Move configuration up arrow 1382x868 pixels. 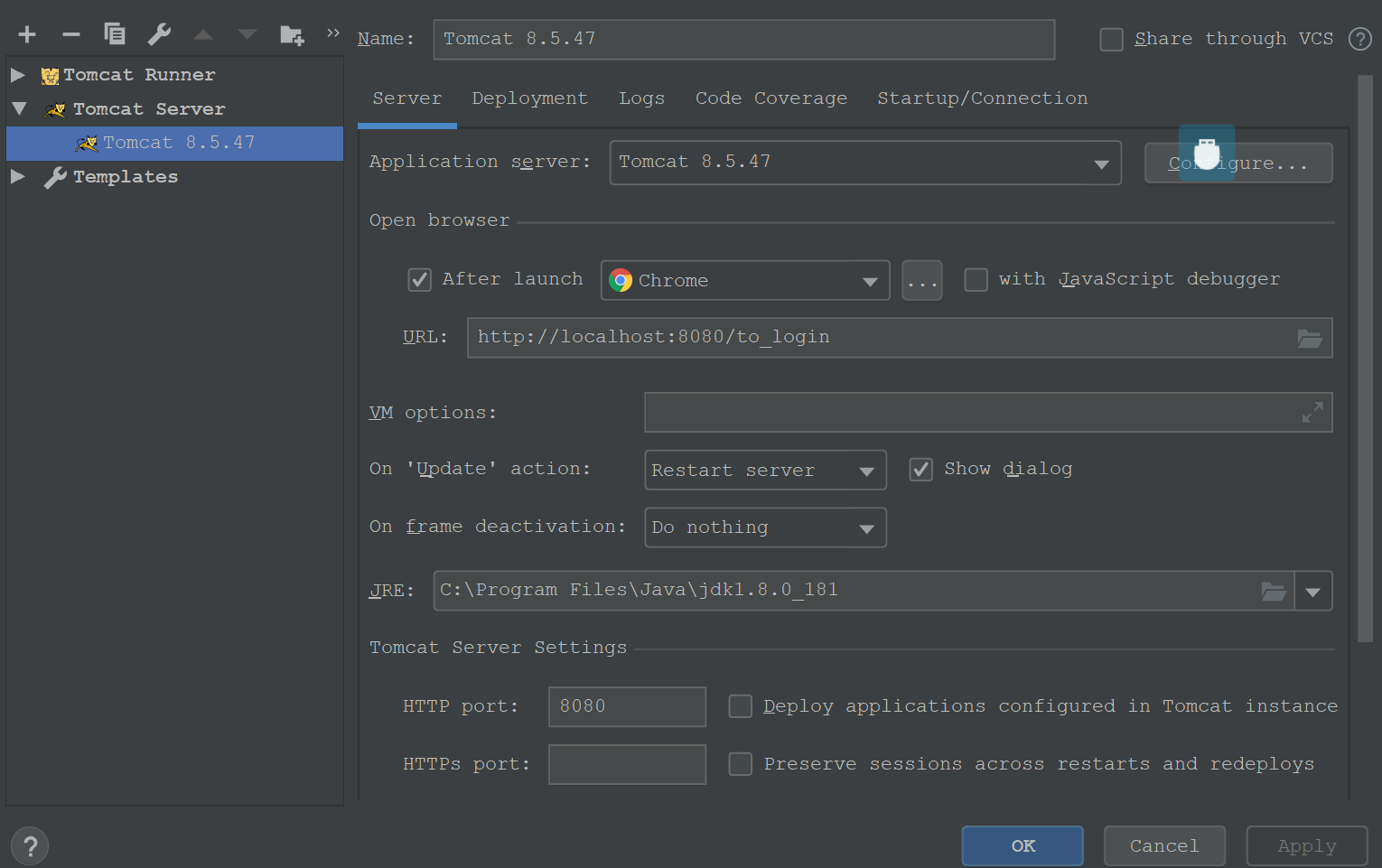tap(203, 34)
